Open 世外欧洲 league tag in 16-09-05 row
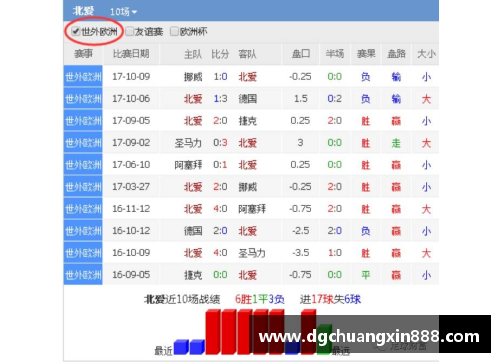The image size is (500, 362). 83,275
